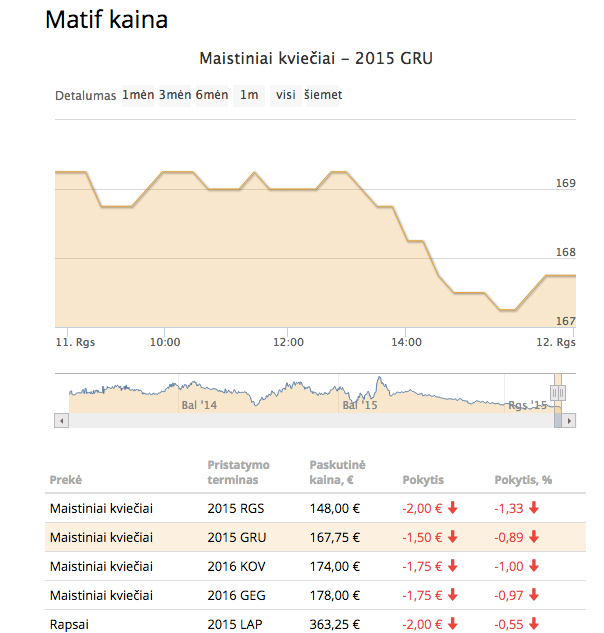Click the navigator range handle grip

[x=558, y=392]
